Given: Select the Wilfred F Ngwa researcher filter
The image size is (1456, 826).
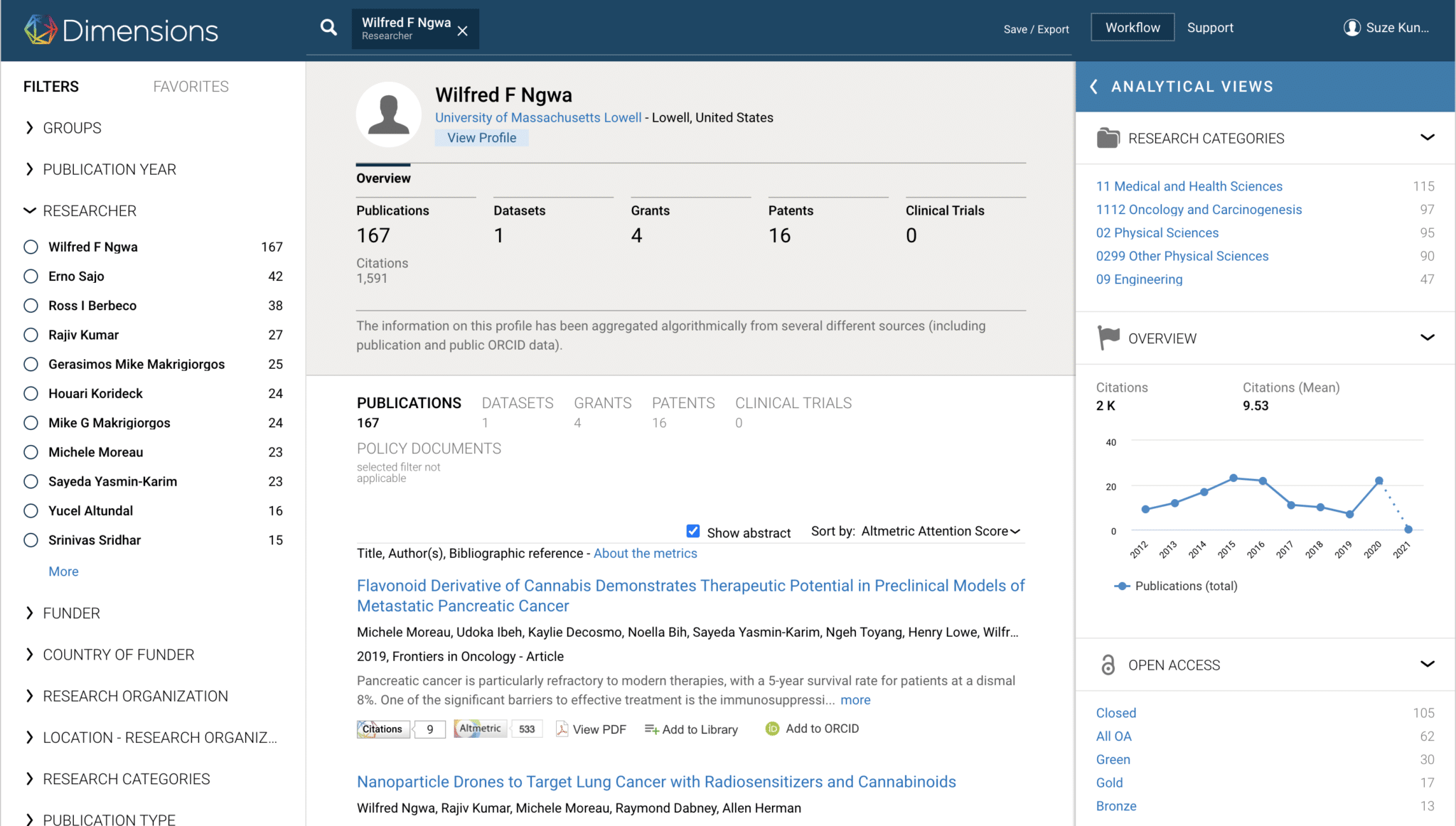Looking at the screenshot, I should click(31, 247).
